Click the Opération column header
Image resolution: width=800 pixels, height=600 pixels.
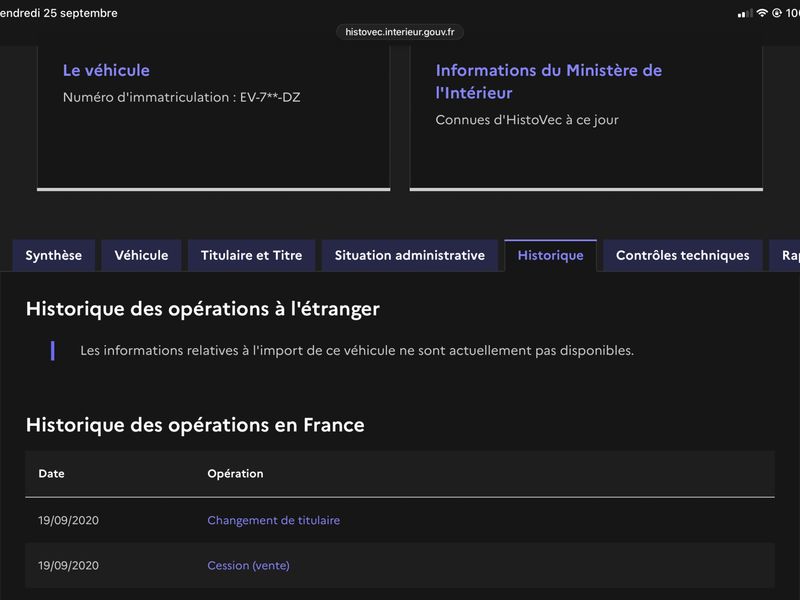235,473
